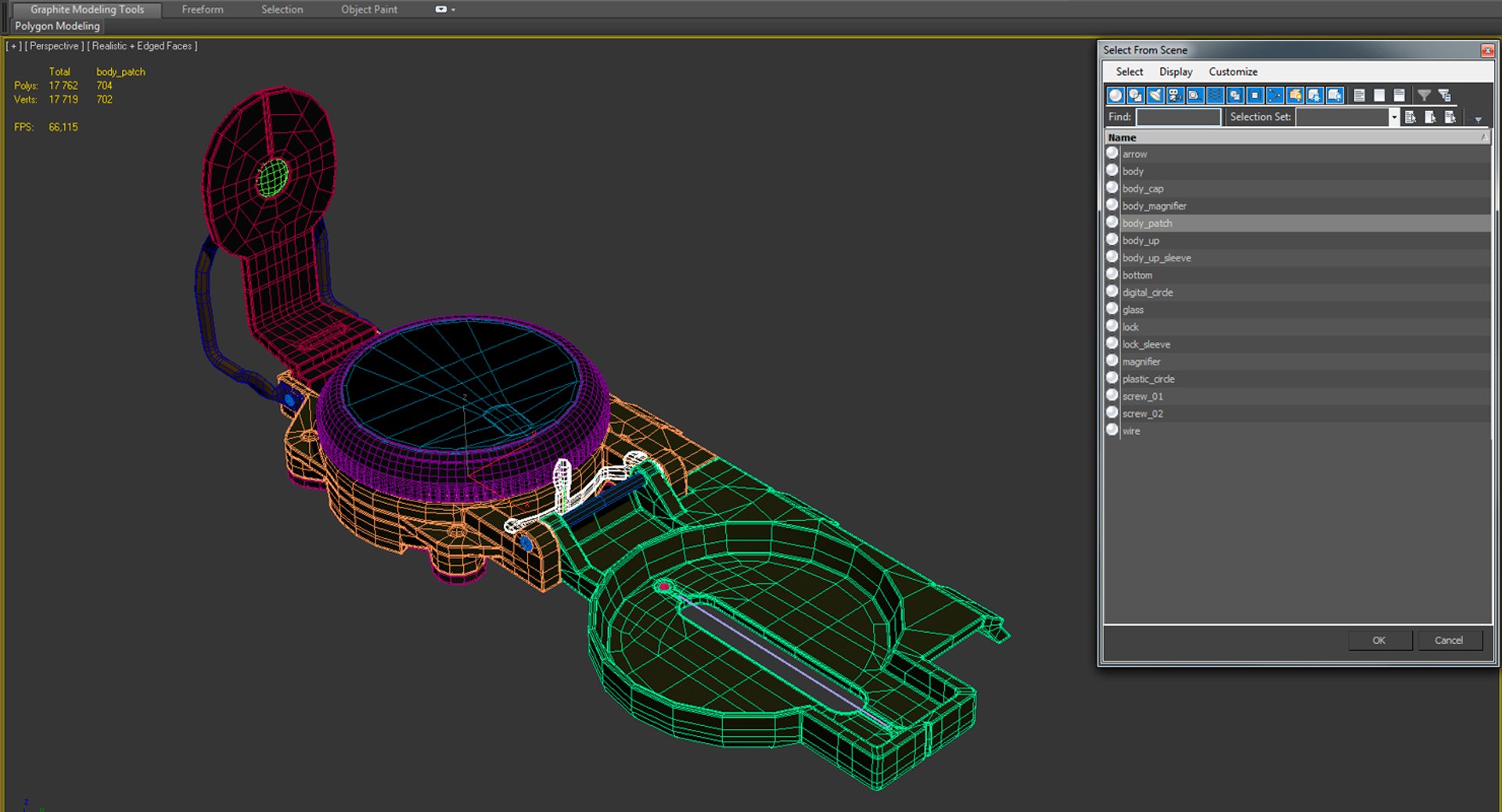Click Display Space Warps wavy icon
Screen dimensions: 1502x812
point(1215,95)
